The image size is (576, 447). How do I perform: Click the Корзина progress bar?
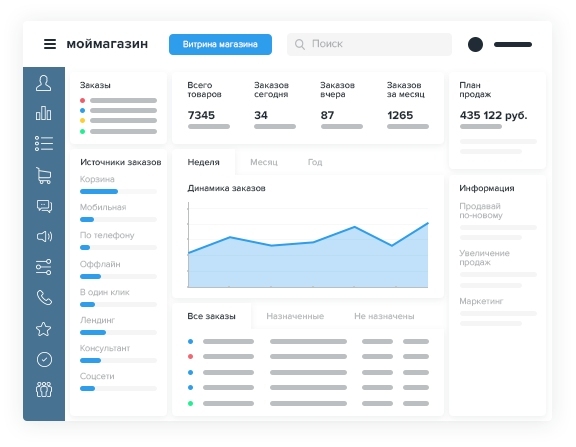118,191
